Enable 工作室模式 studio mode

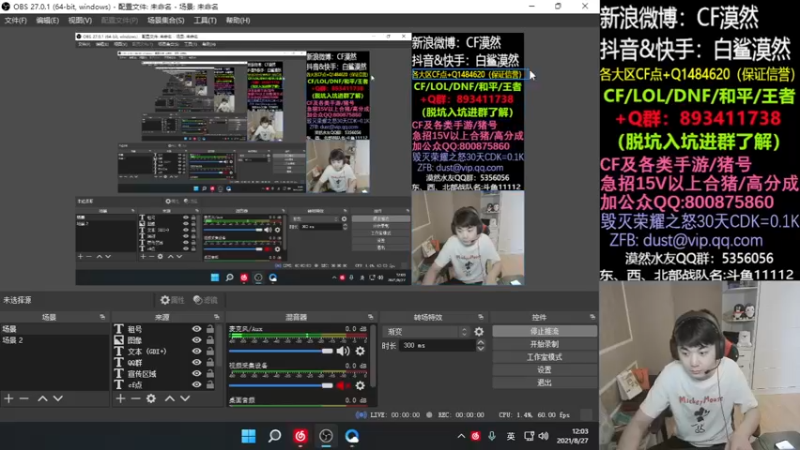[x=544, y=357]
